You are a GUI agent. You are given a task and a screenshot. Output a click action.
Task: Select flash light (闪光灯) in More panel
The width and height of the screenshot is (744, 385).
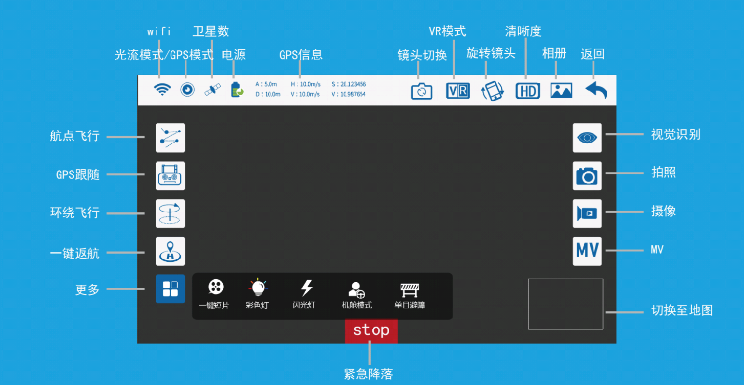click(x=307, y=294)
